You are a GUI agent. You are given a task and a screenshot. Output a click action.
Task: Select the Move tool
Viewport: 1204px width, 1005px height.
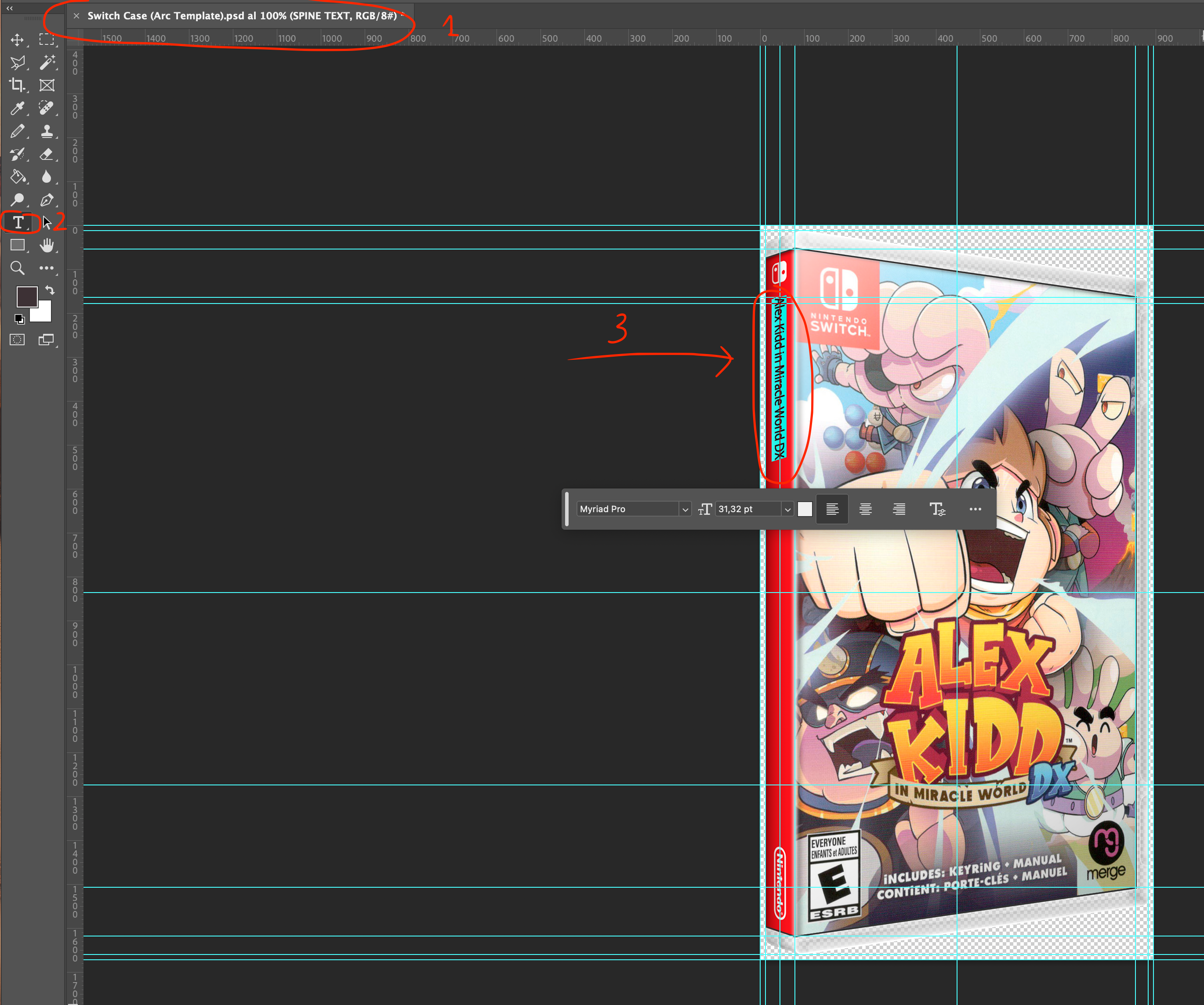[x=17, y=40]
